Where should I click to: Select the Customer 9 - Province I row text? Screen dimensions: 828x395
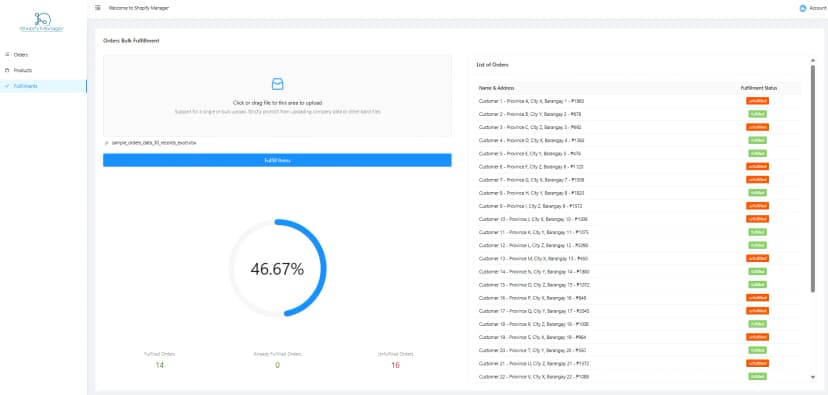530,206
